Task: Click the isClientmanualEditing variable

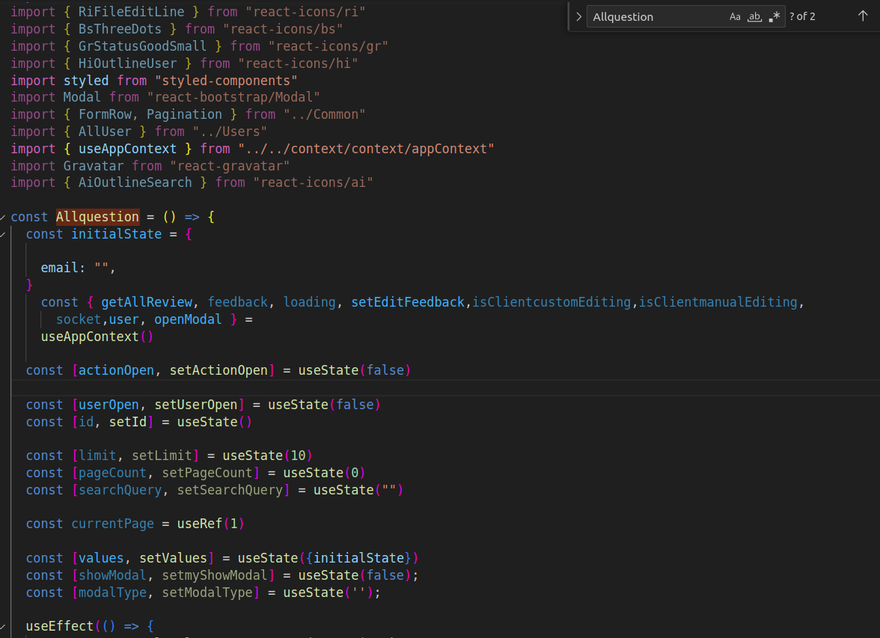Action: 718,302
